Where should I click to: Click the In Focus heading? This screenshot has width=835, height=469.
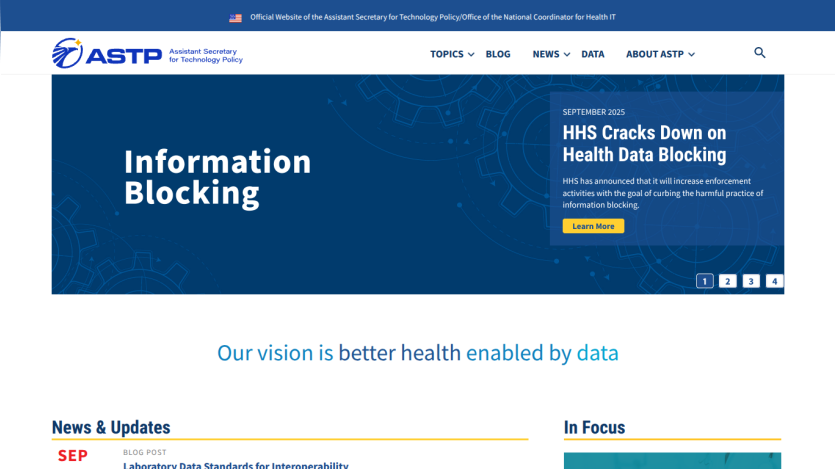594,427
